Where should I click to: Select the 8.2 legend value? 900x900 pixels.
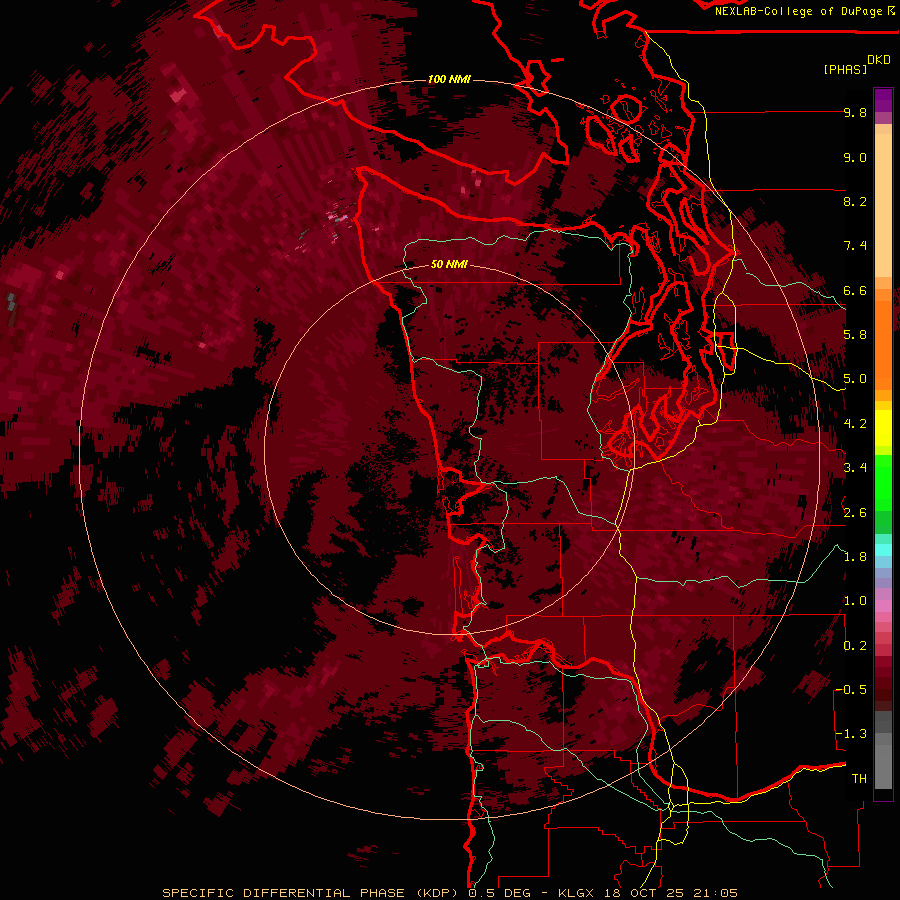tap(855, 201)
